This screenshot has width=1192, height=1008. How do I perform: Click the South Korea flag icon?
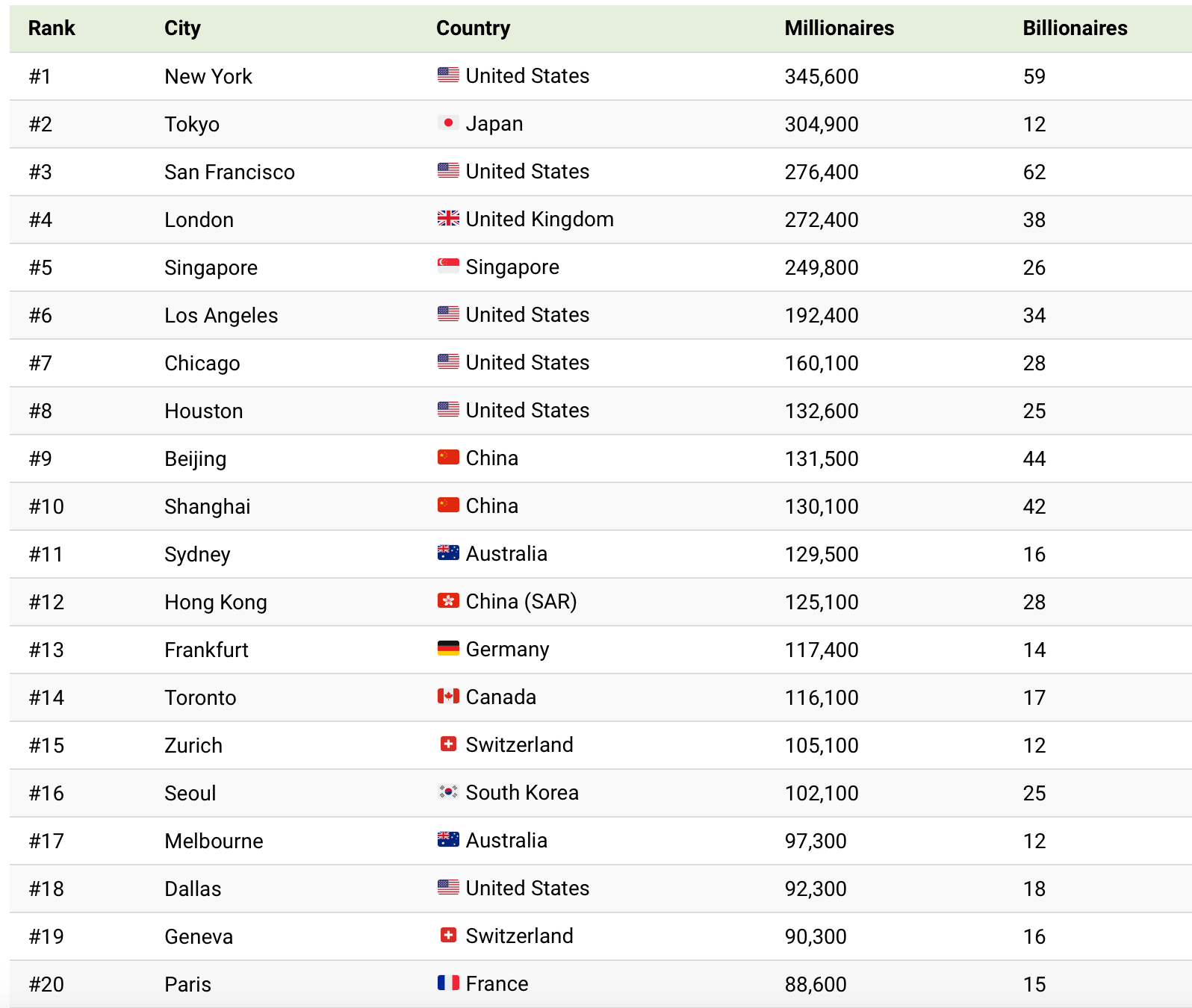tap(448, 792)
